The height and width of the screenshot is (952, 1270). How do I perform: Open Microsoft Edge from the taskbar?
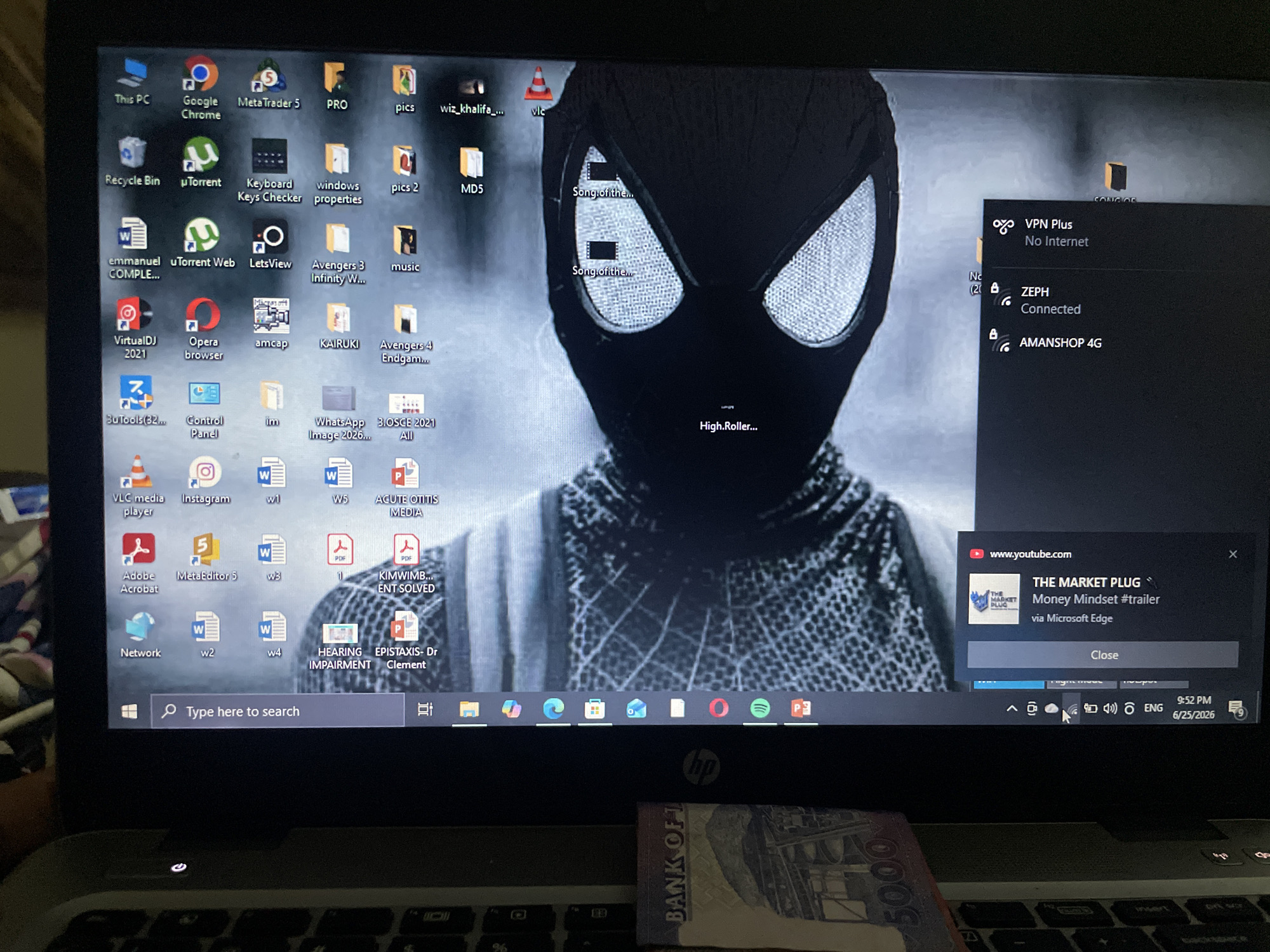[553, 708]
